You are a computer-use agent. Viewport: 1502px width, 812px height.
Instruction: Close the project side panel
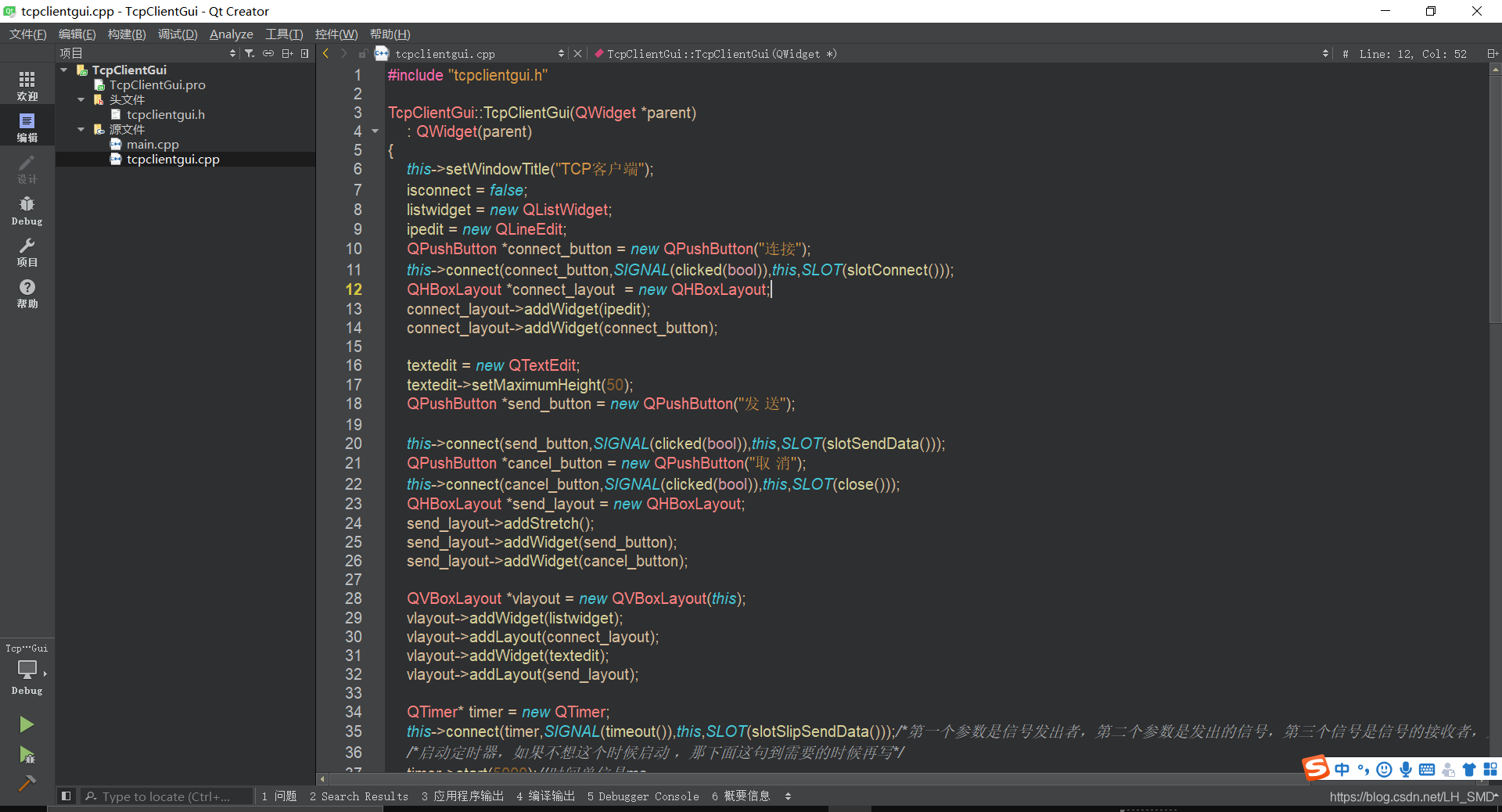click(x=304, y=53)
